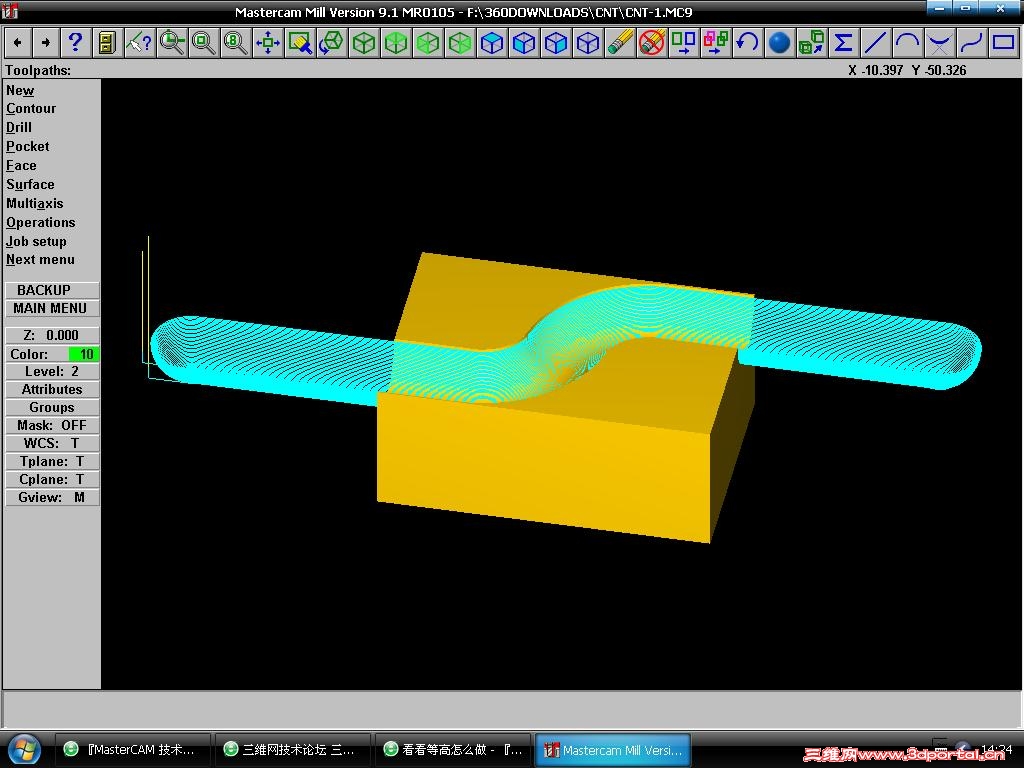Image resolution: width=1024 pixels, height=768 pixels.
Task: Click the next toolbar page arrow
Action: (46, 43)
